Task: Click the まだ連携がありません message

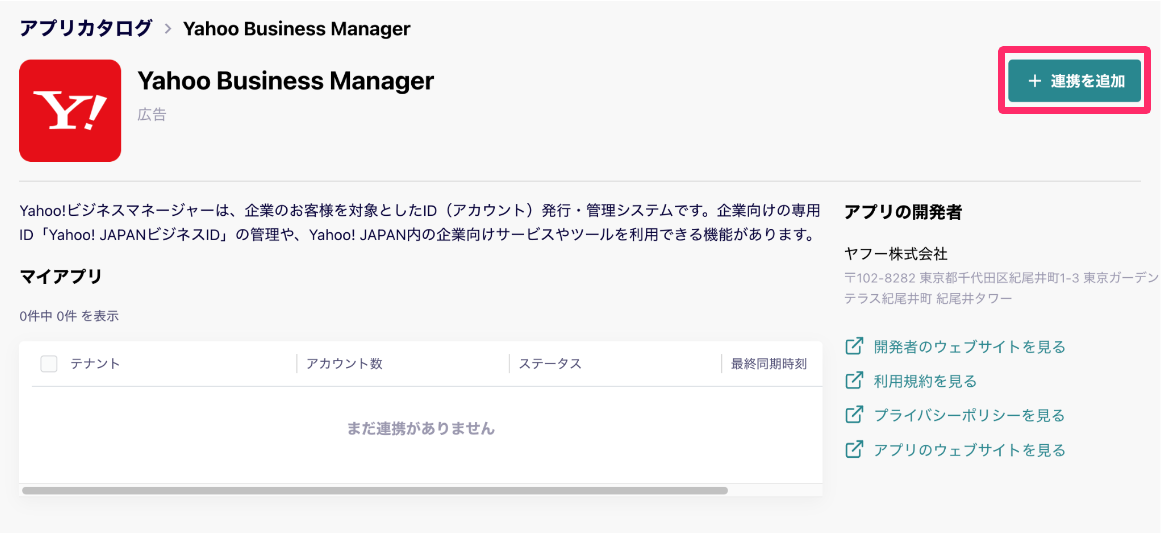Action: [x=421, y=428]
